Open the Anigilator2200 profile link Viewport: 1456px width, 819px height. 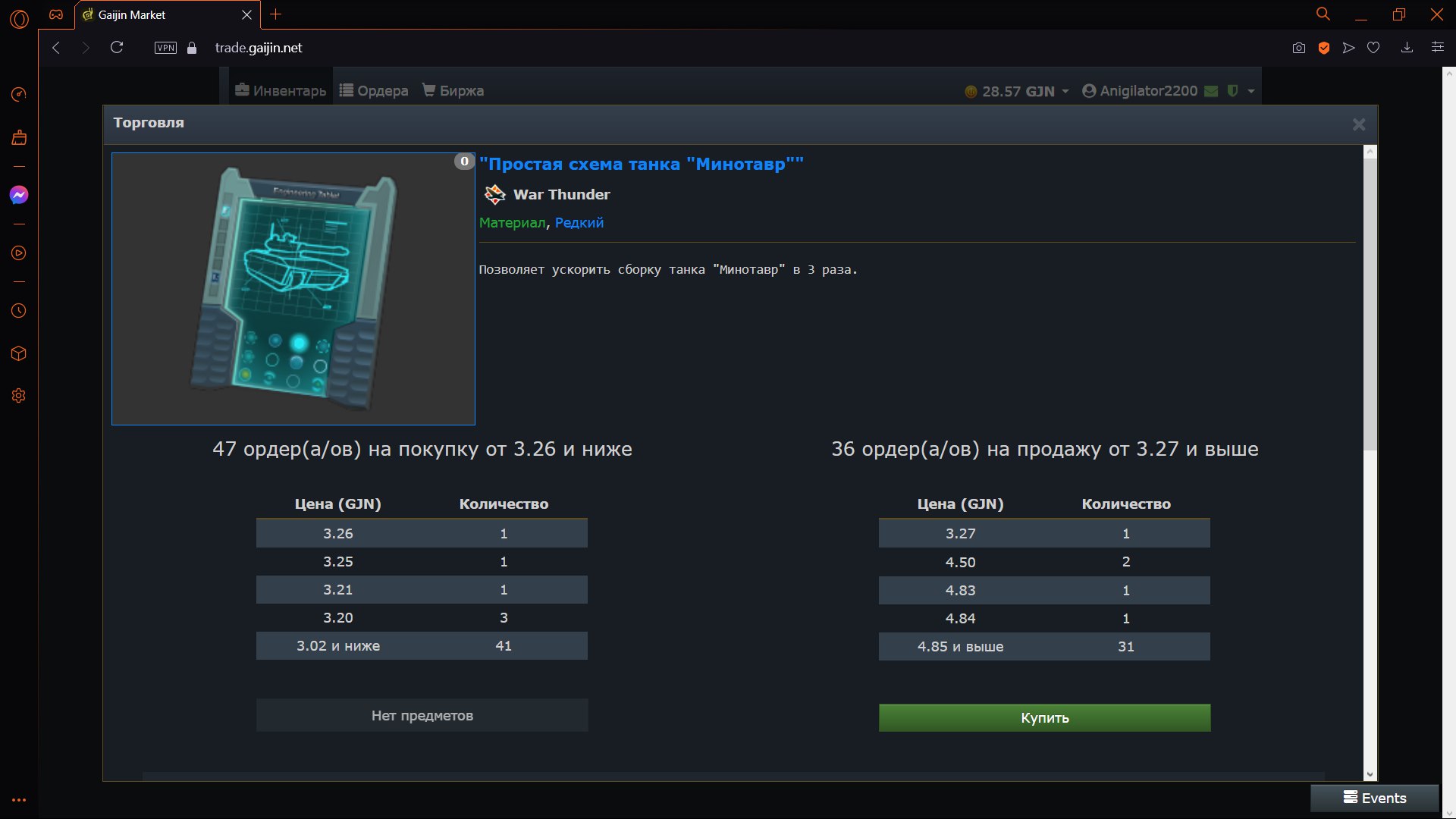point(1140,91)
